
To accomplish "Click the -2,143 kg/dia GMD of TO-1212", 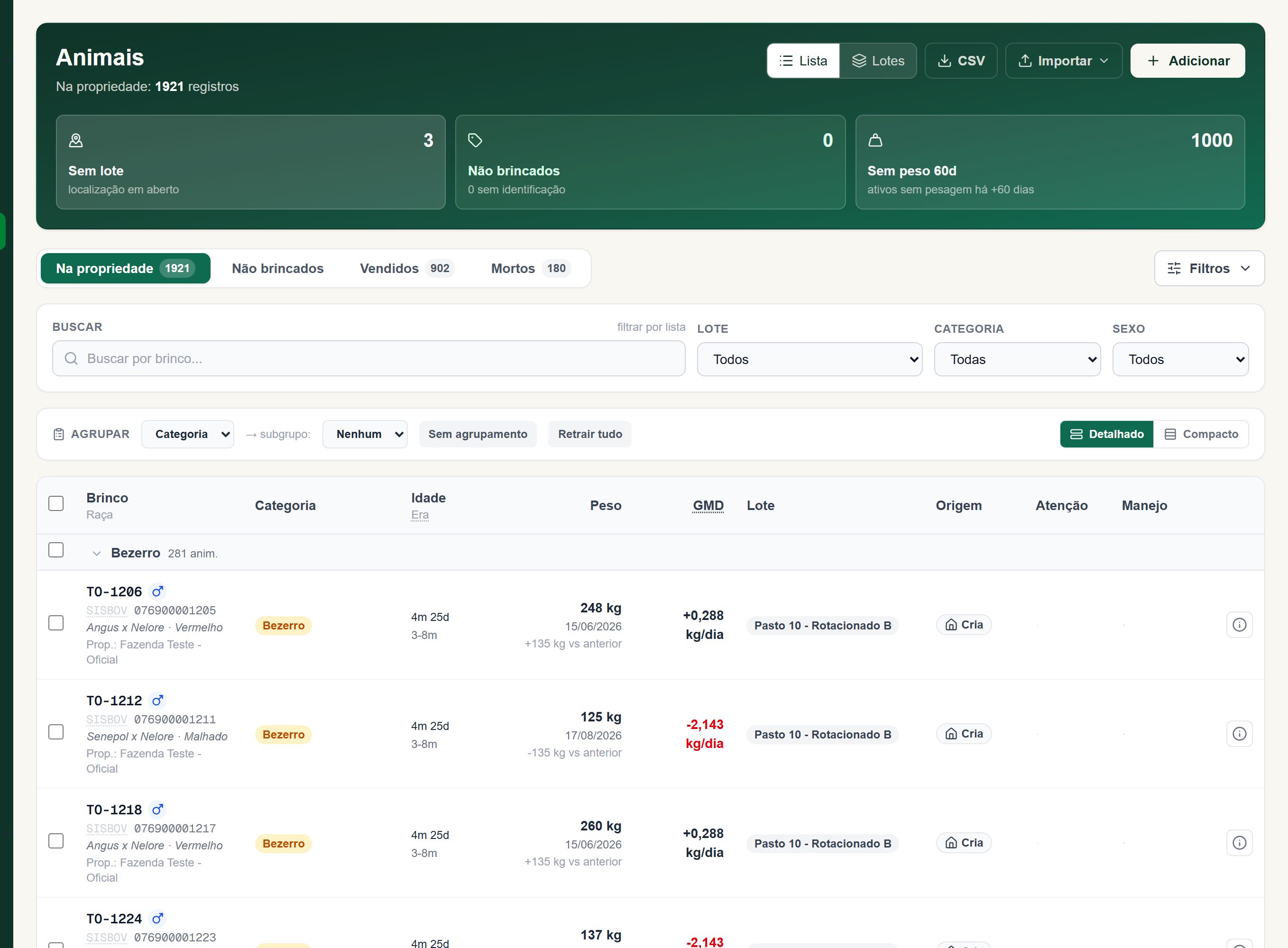I will [x=704, y=734].
